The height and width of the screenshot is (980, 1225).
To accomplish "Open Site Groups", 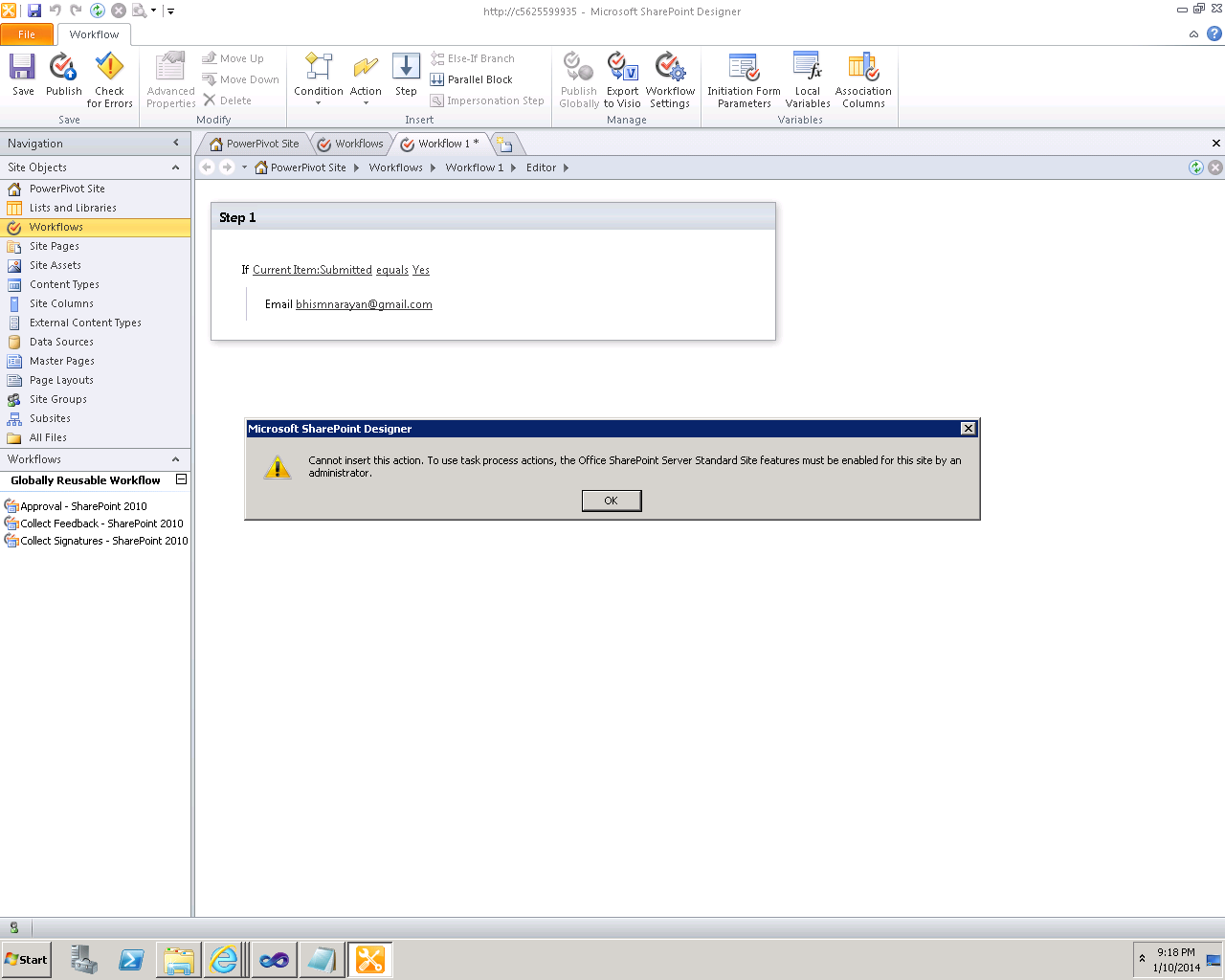I will point(96,399).
